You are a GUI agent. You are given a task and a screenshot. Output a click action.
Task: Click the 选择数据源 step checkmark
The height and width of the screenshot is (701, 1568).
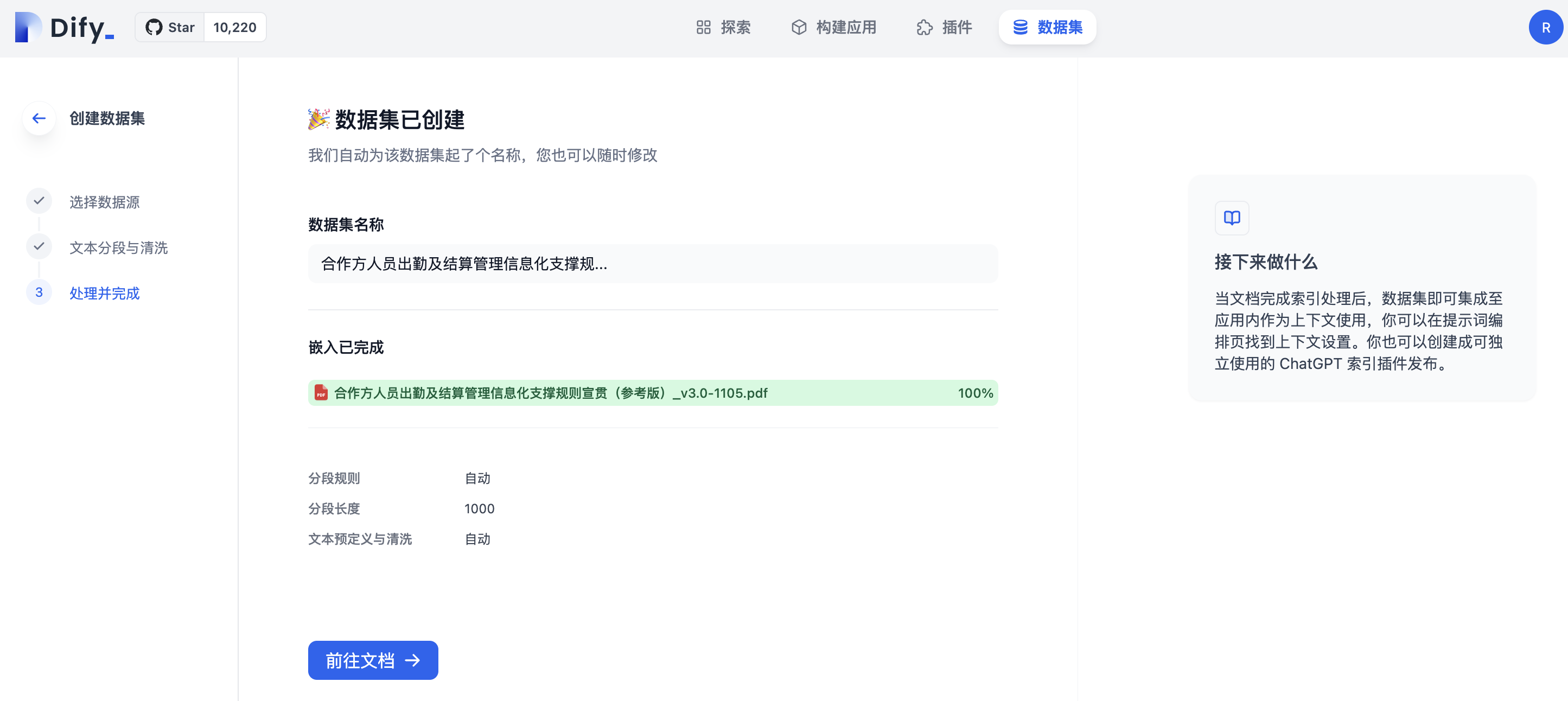pos(39,201)
